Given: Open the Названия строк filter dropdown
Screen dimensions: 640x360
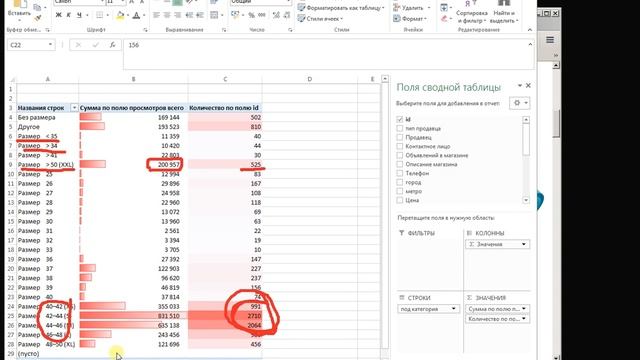Looking at the screenshot, I should [74, 108].
